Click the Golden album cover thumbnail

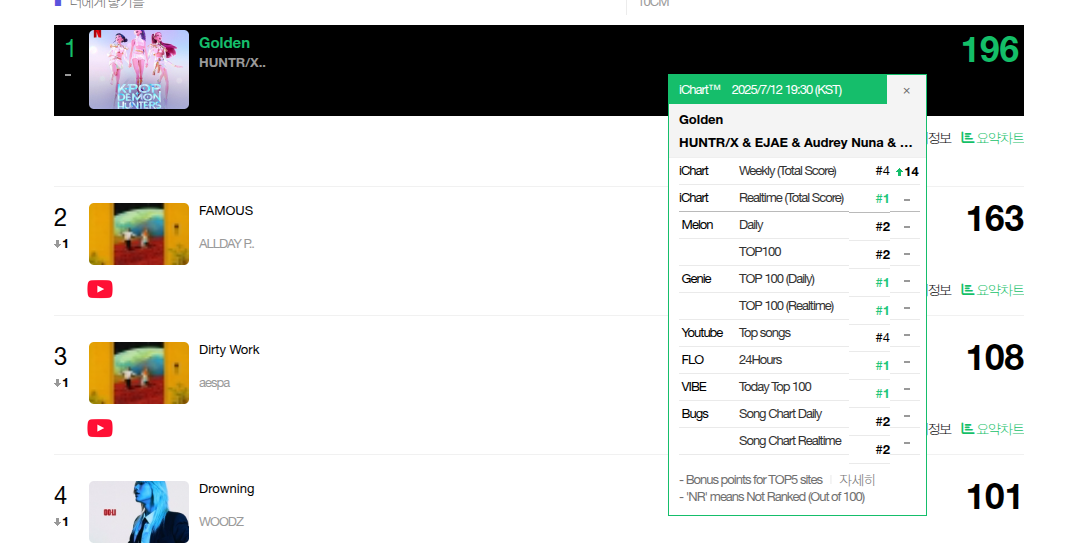point(139,69)
